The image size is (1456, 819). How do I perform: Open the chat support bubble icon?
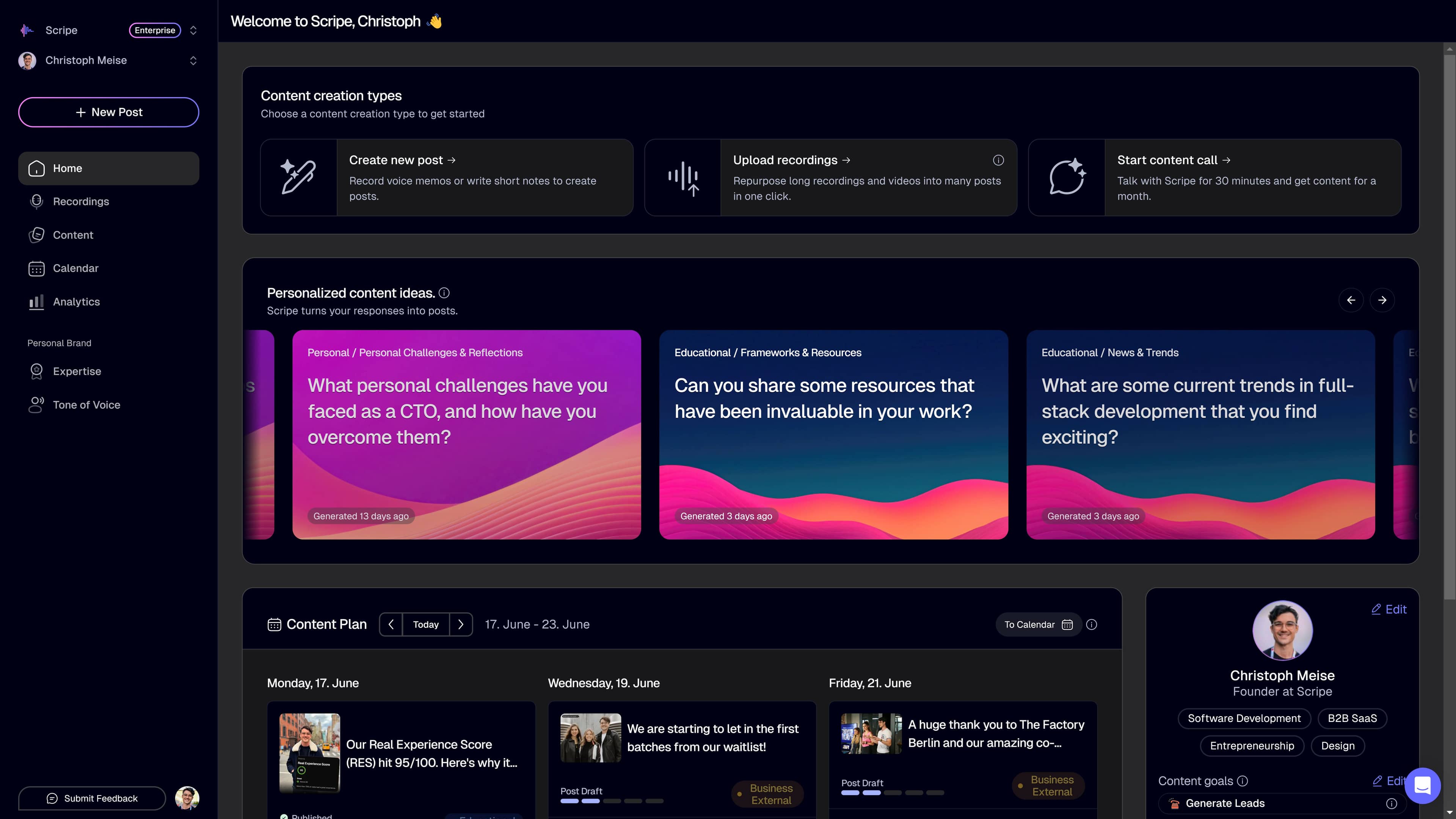1422,786
